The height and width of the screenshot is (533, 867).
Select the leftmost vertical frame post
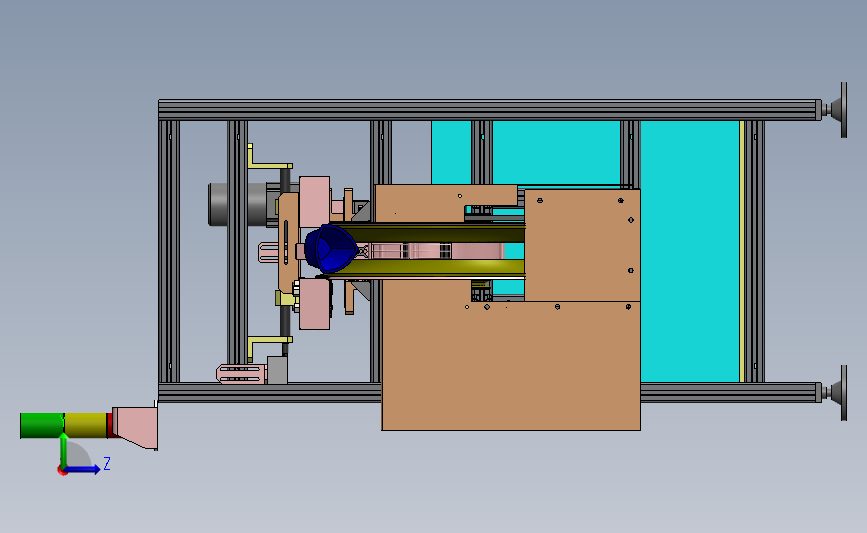[x=169, y=251]
